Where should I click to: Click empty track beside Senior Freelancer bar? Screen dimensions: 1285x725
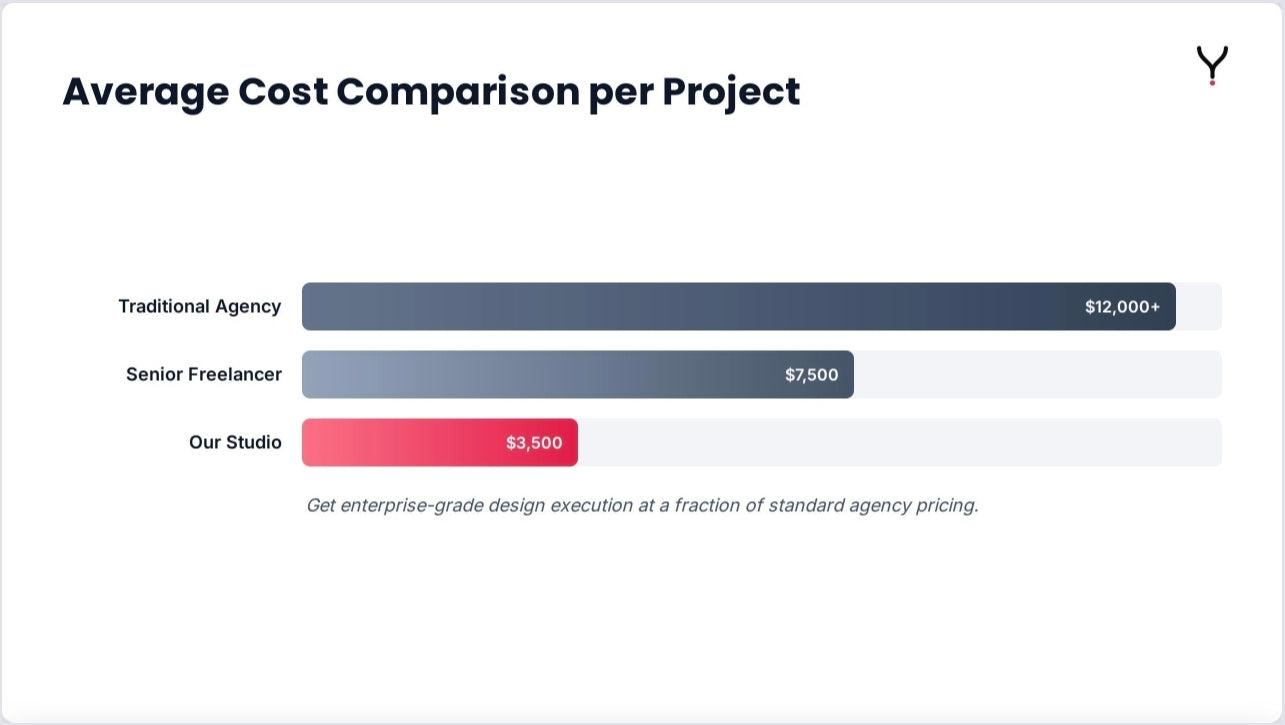(1038, 374)
